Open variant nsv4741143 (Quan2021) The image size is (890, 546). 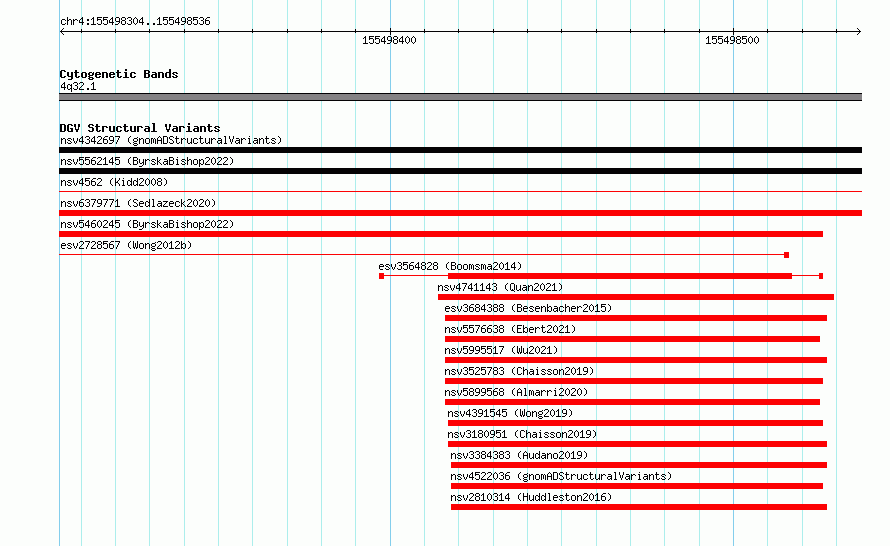pyautogui.click(x=500, y=287)
